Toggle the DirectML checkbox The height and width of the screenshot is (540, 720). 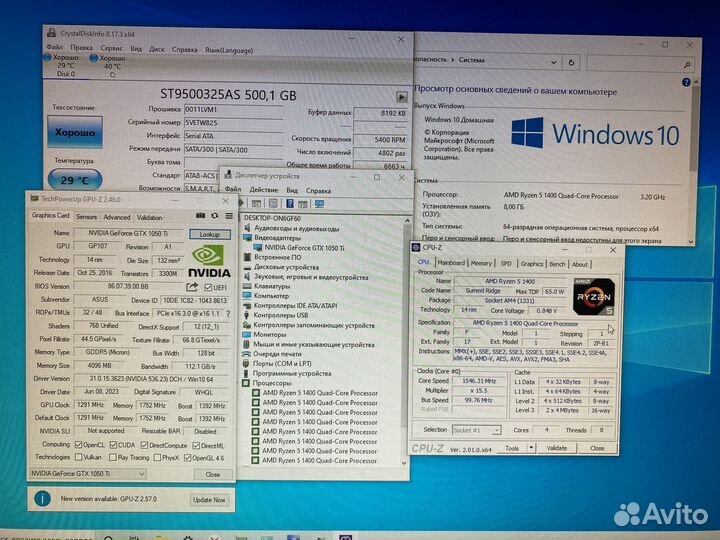pyautogui.click(x=197, y=446)
